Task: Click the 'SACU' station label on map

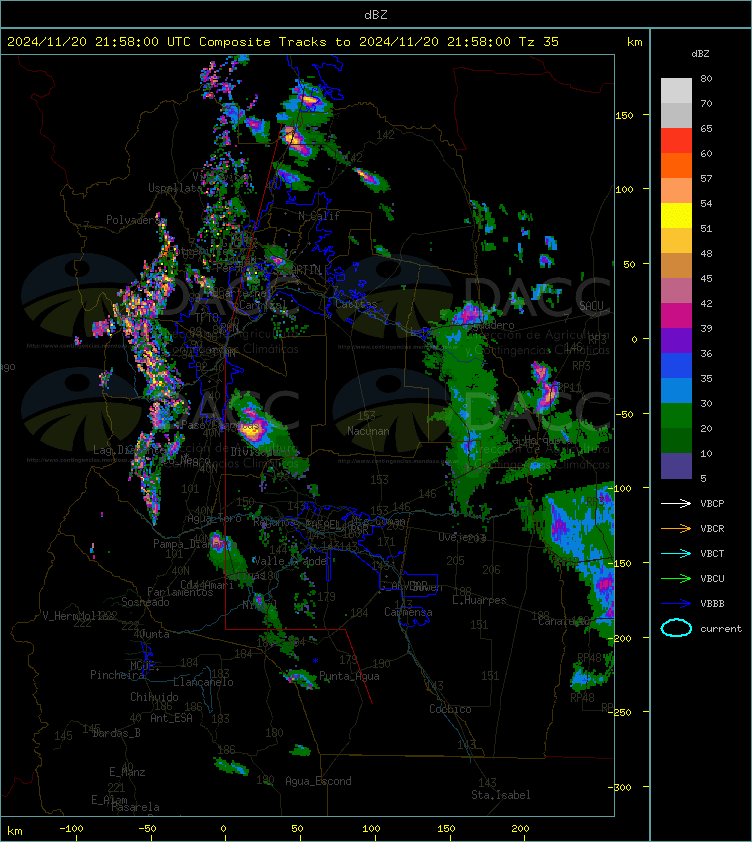Action: [x=591, y=305]
